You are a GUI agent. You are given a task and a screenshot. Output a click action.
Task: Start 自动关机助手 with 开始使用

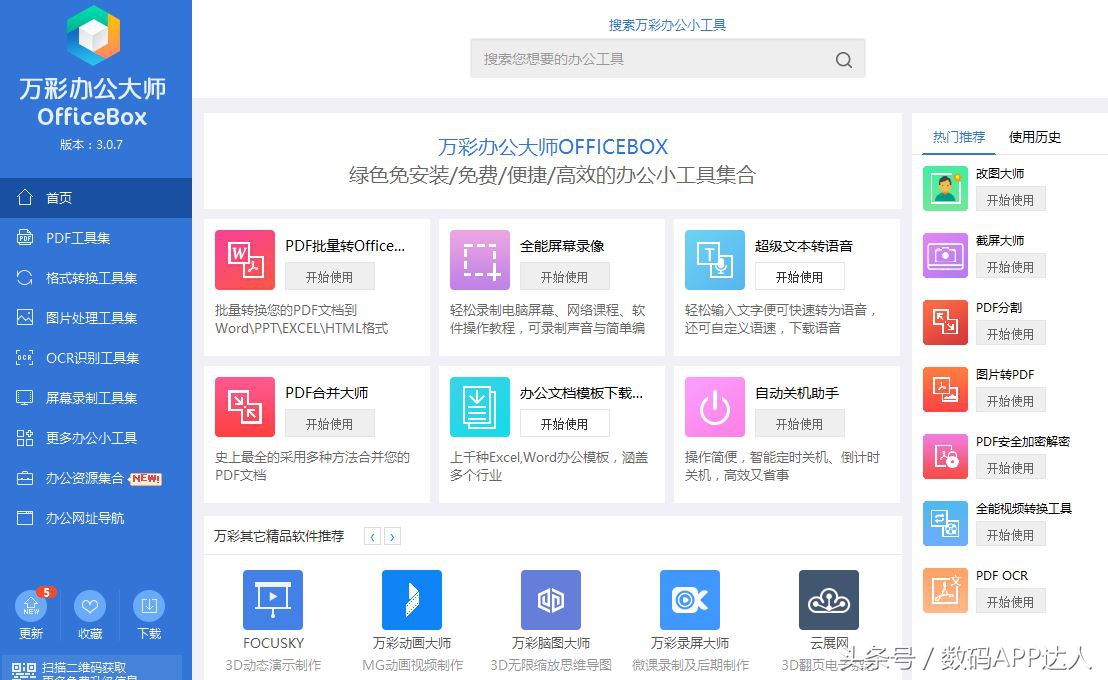[x=799, y=424]
